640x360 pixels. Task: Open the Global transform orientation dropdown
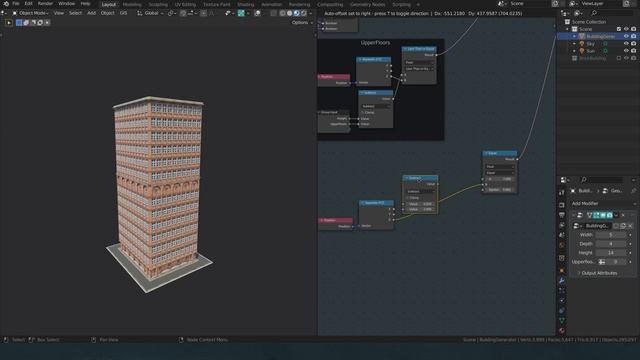[x=150, y=13]
